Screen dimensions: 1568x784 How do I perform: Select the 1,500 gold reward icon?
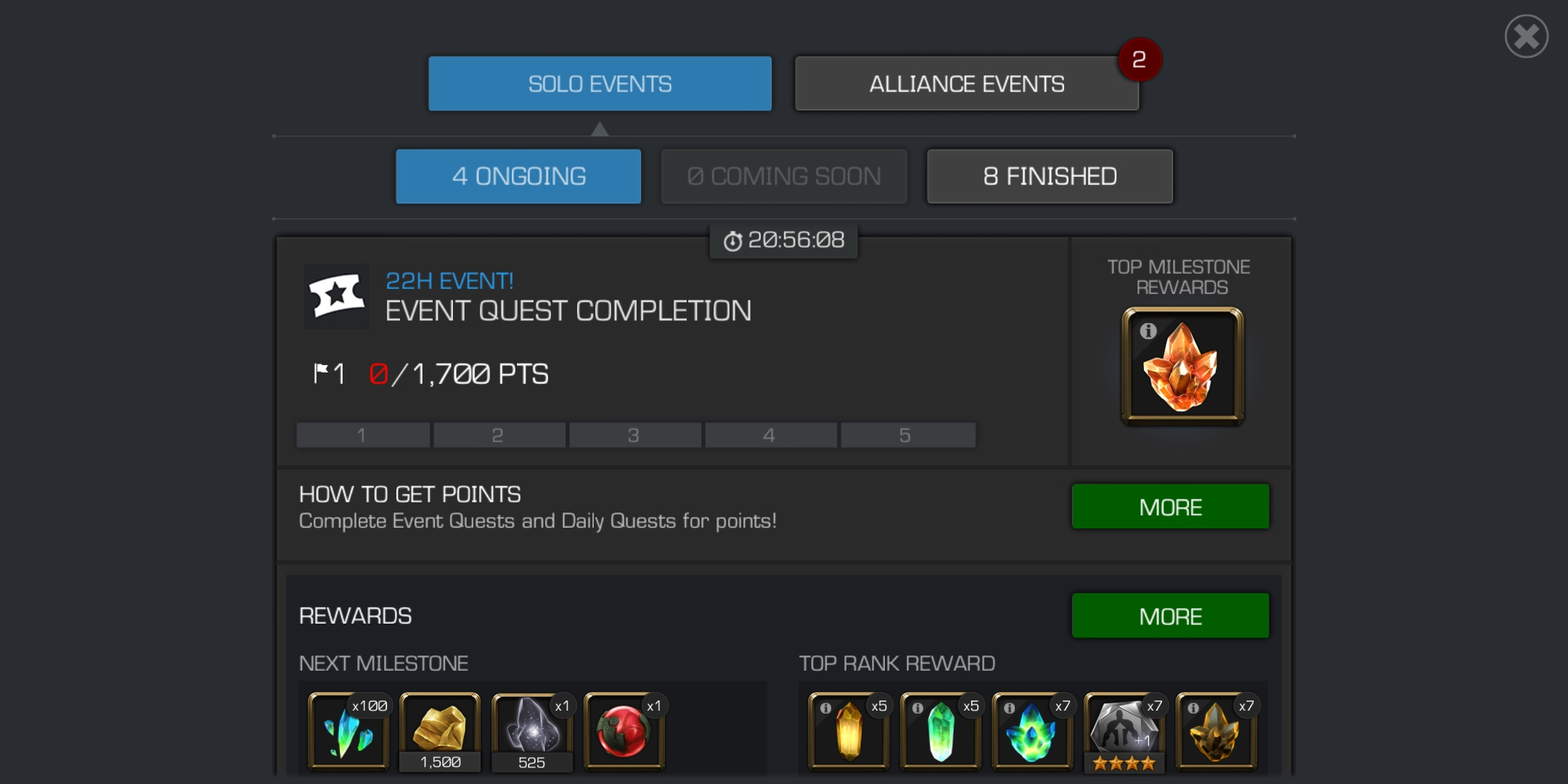[x=440, y=731]
